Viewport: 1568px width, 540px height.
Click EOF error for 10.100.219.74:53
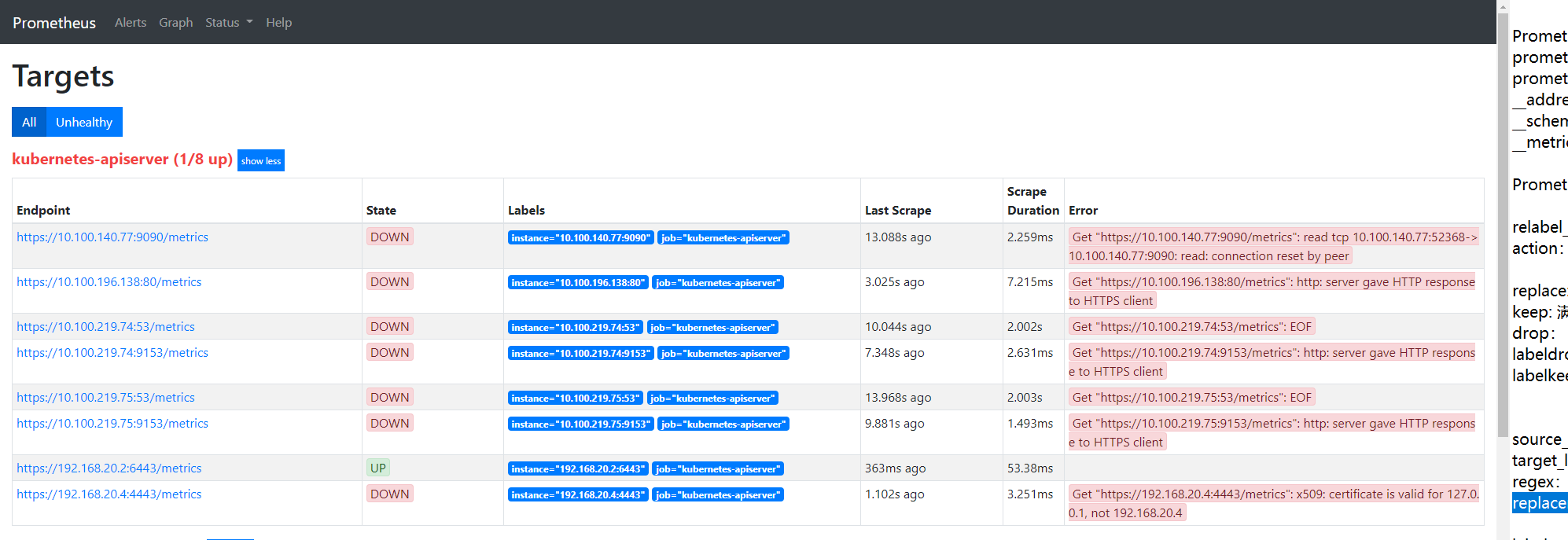click(1192, 327)
